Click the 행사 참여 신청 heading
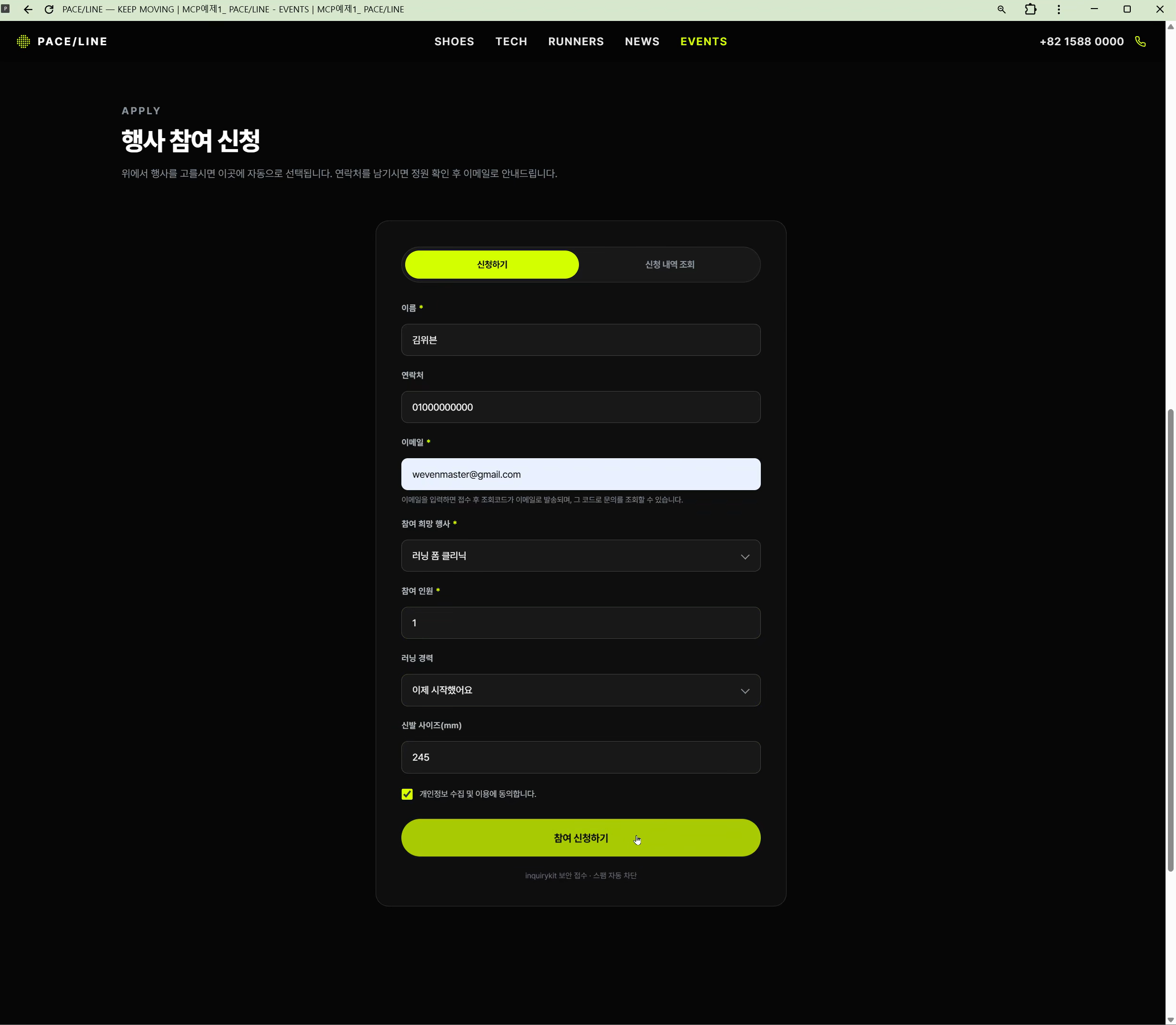Viewport: 1176px width, 1025px height. click(191, 141)
